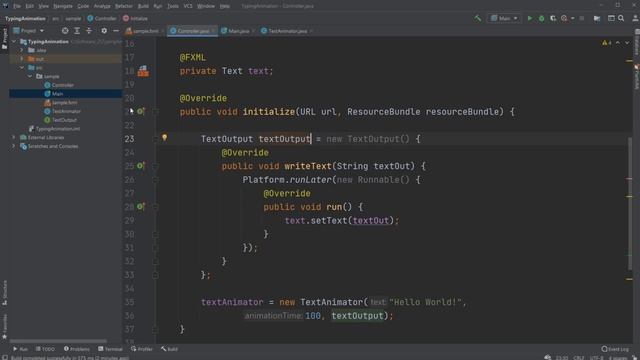The width and height of the screenshot is (640, 360).
Task: Click the Build Project hammer icon
Action: point(477,18)
